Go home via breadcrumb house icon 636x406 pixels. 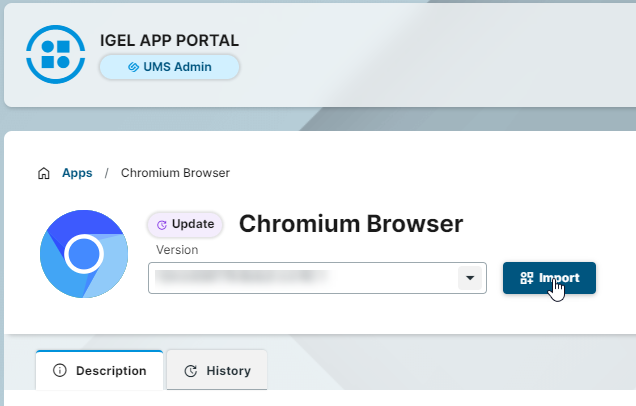43,173
